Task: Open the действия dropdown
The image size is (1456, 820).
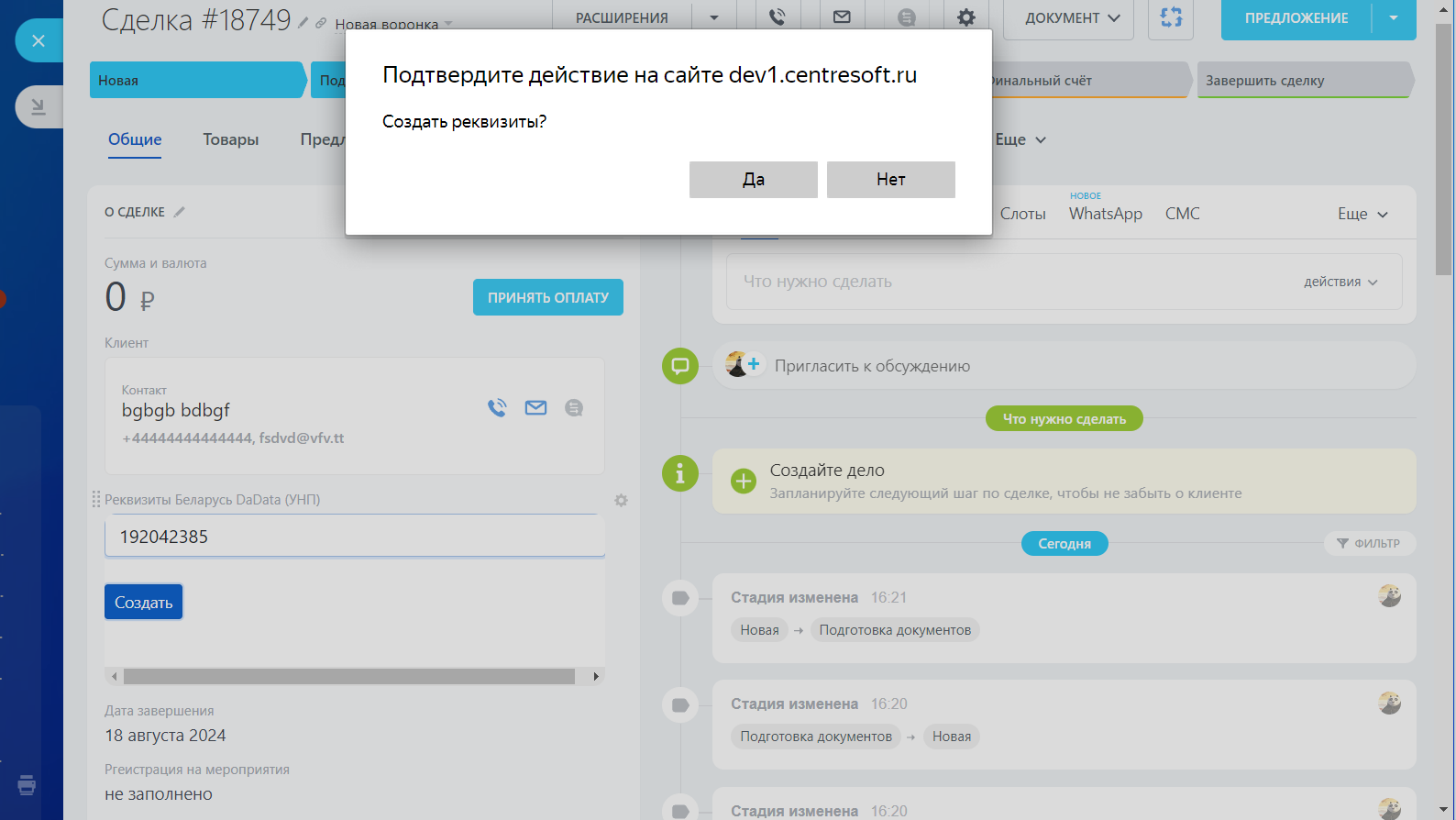Action: coord(1340,282)
